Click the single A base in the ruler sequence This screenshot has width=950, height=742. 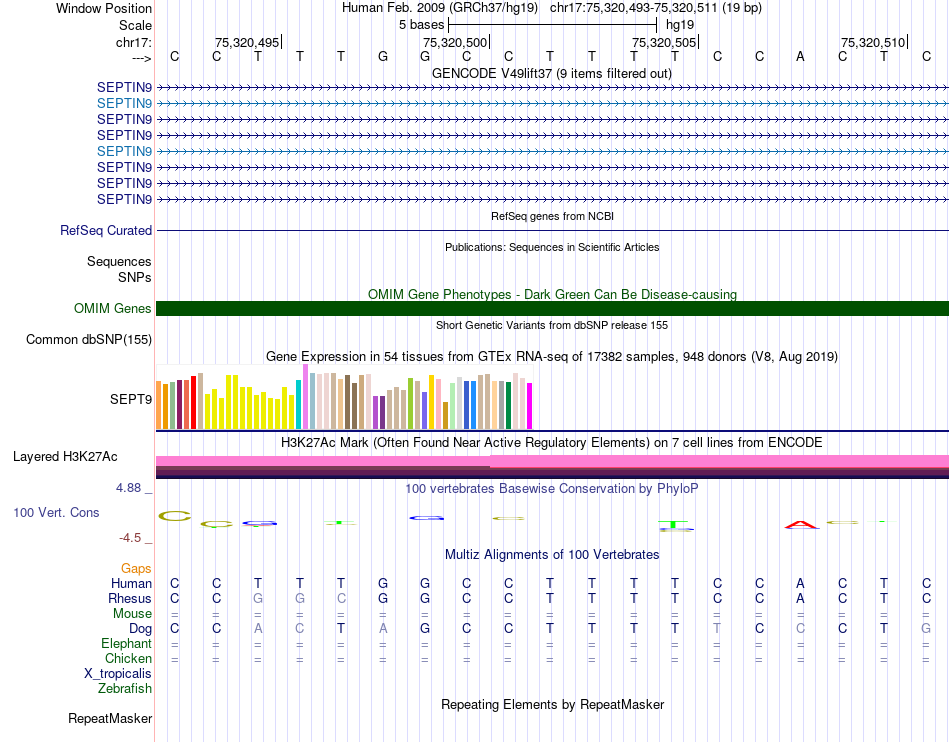click(800, 56)
